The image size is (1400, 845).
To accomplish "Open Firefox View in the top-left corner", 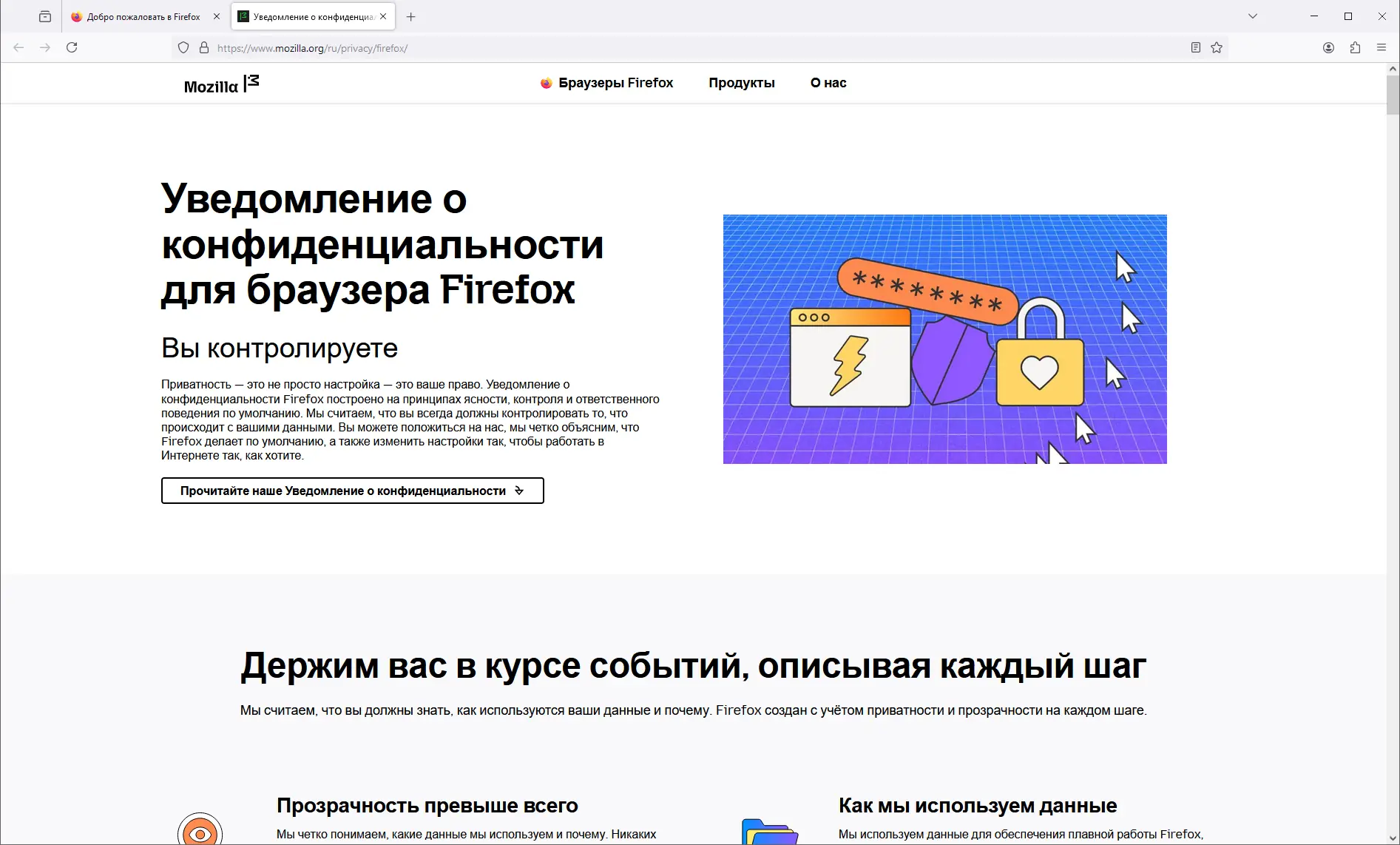I will pyautogui.click(x=44, y=16).
